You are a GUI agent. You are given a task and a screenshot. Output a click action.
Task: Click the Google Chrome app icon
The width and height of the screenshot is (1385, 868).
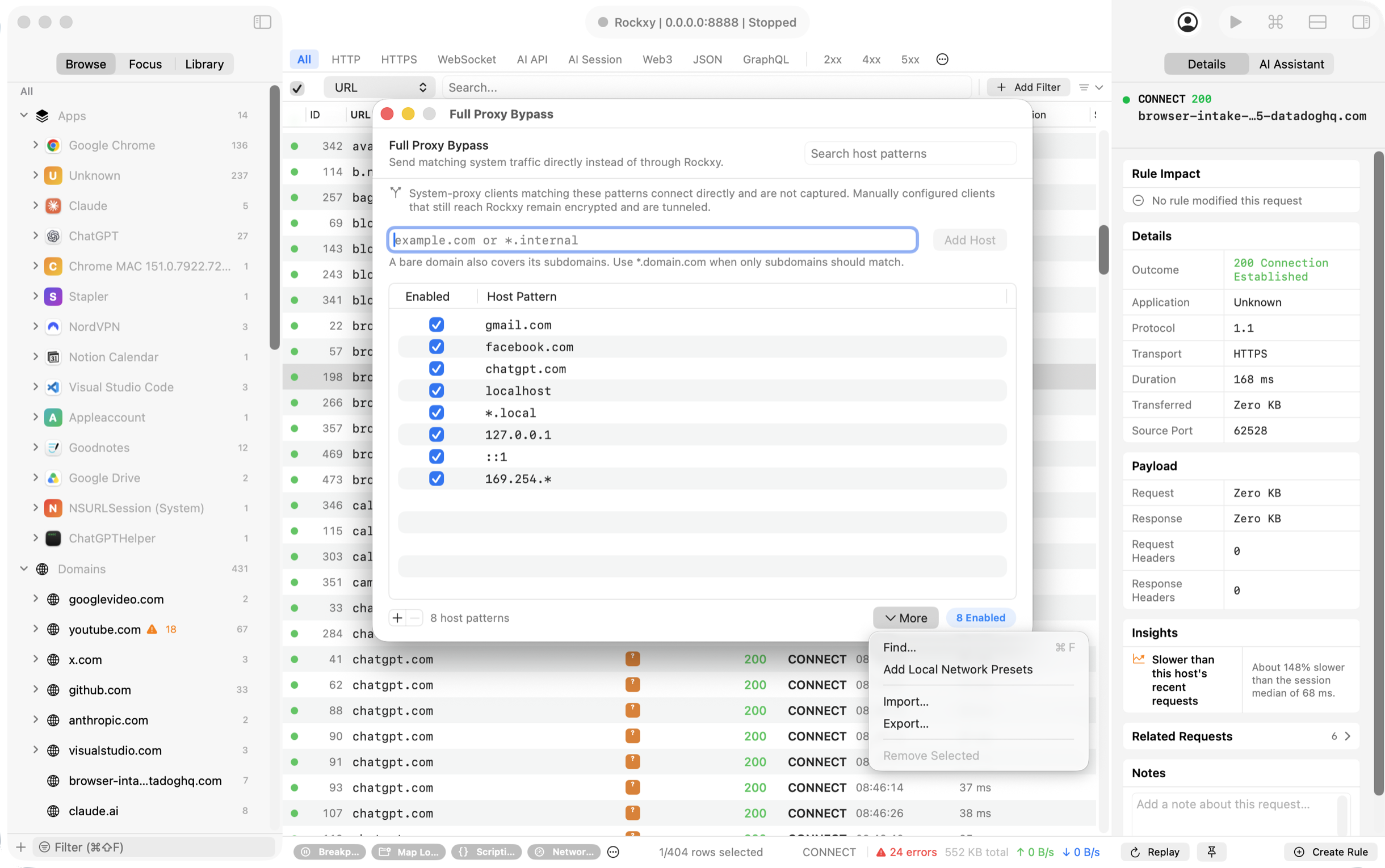[x=53, y=145]
